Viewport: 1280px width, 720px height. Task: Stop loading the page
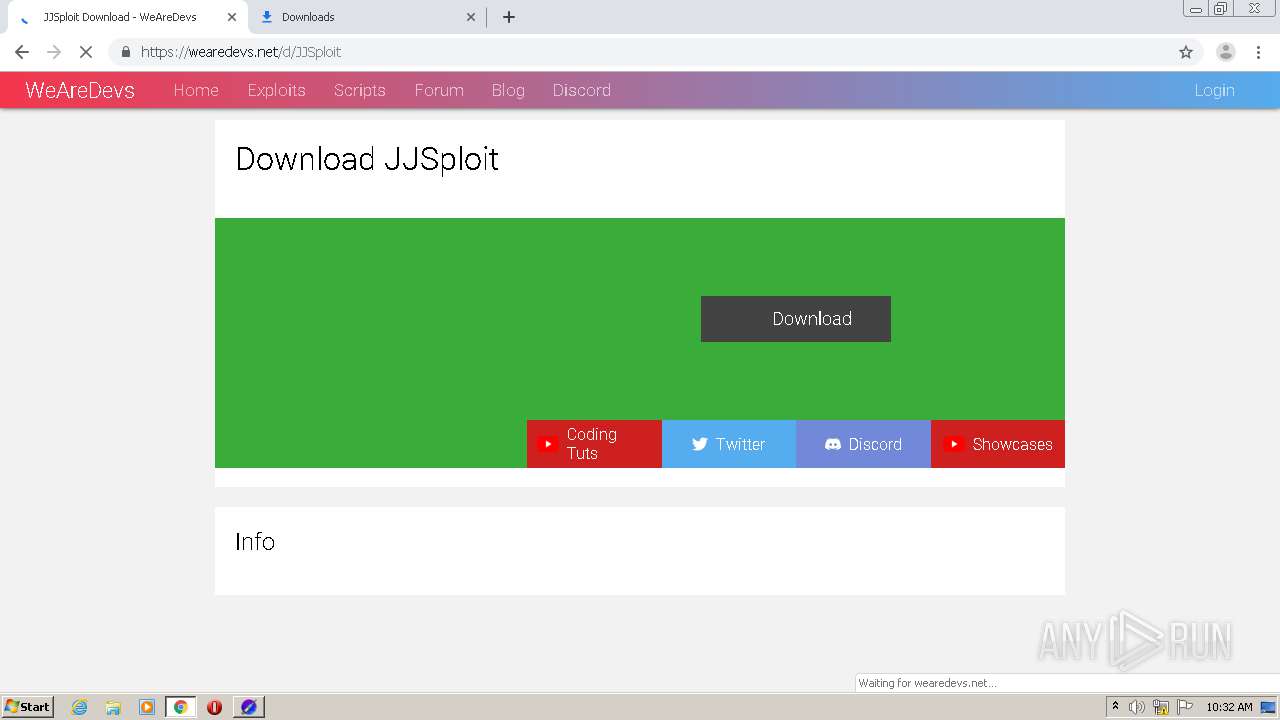pyautogui.click(x=85, y=52)
